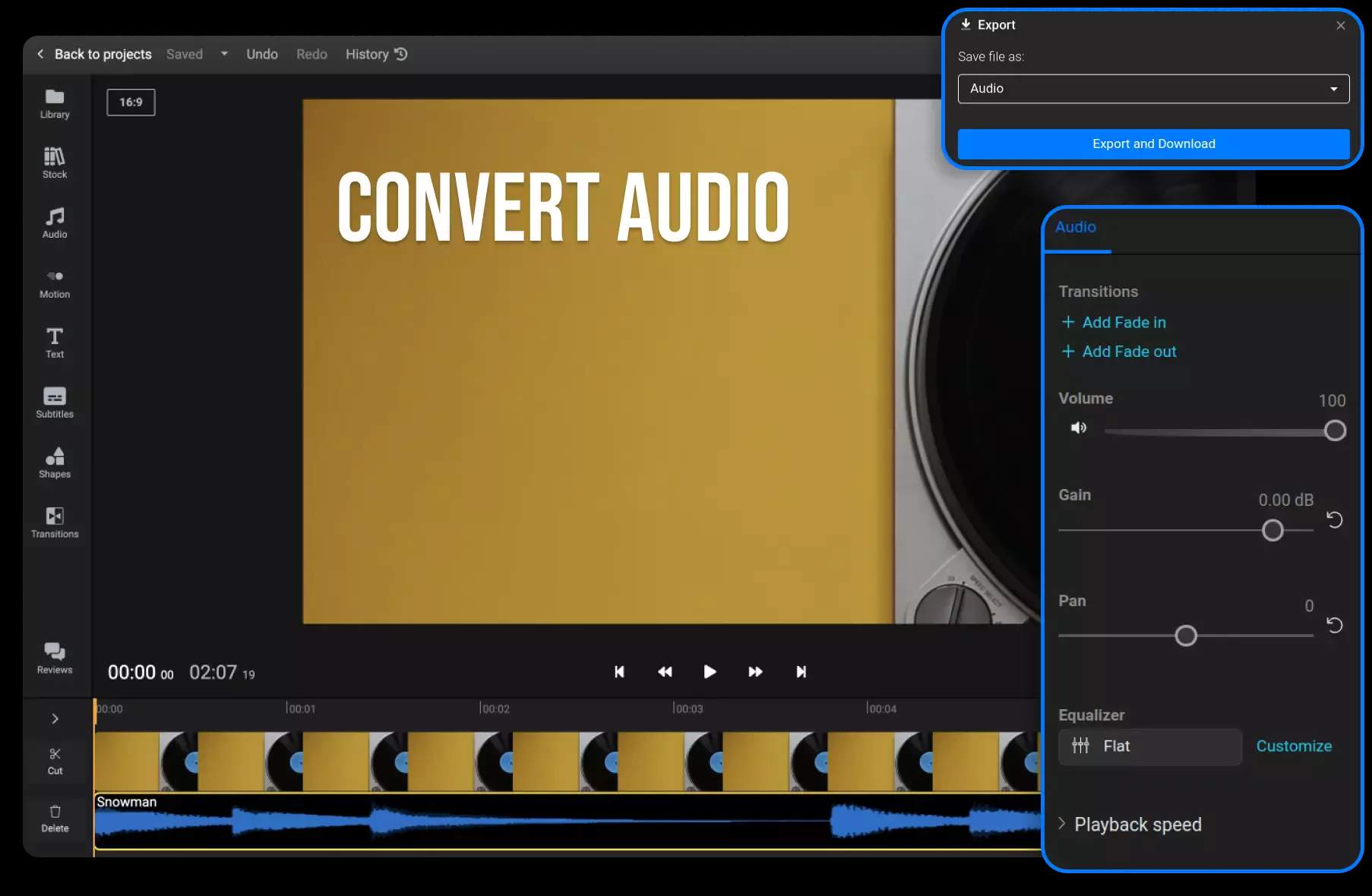Open the Save file as dropdown
This screenshot has width=1372, height=896.
[1153, 89]
